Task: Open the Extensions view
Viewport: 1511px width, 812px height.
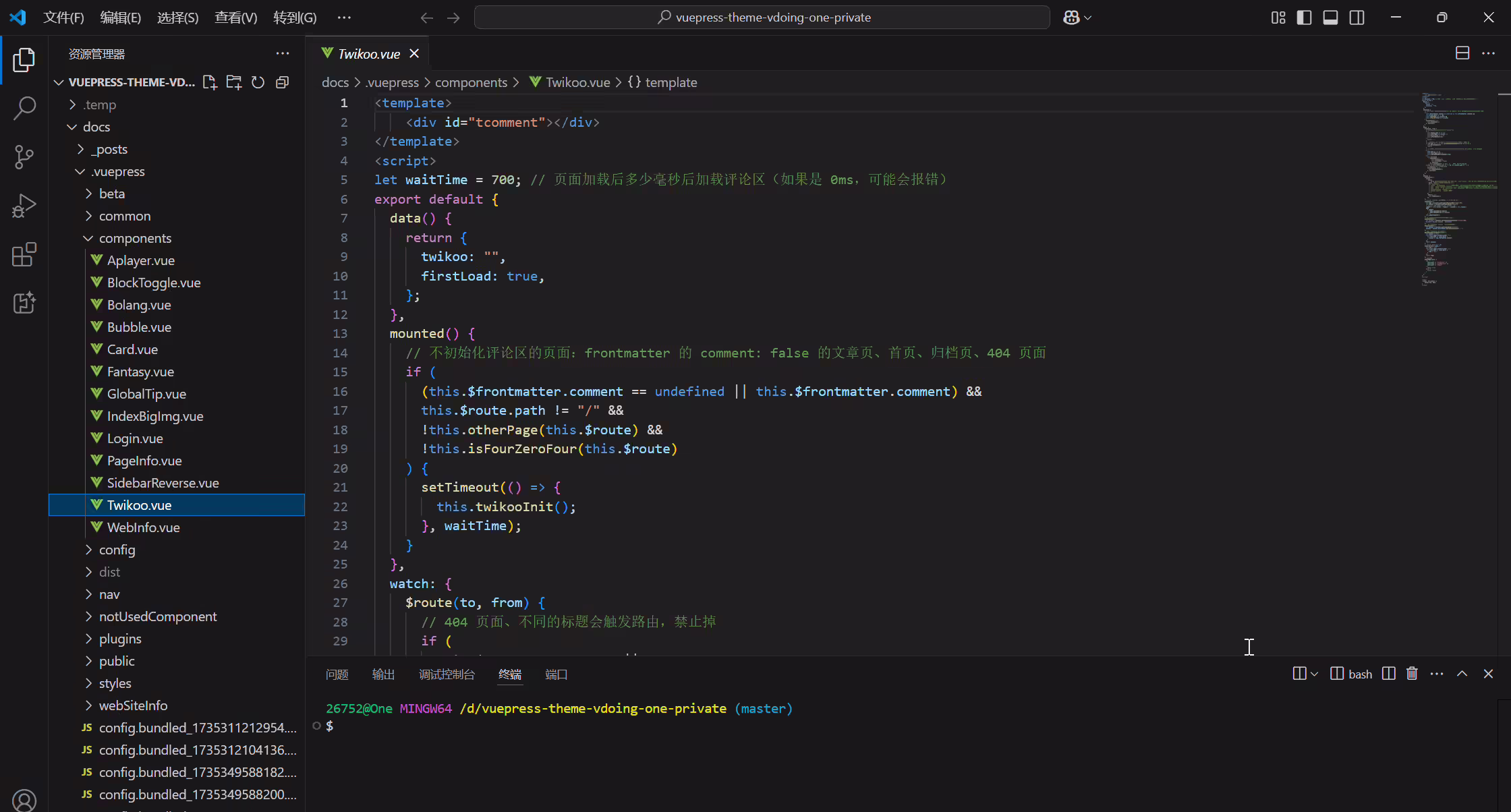Action: coord(24,254)
